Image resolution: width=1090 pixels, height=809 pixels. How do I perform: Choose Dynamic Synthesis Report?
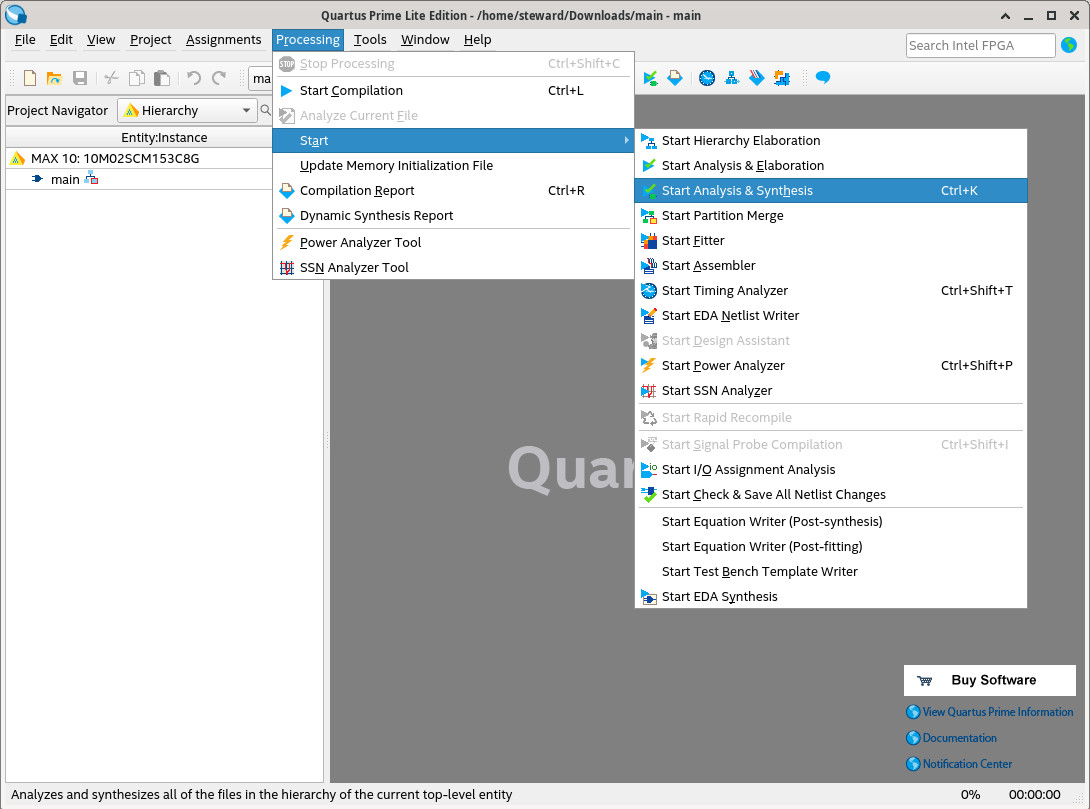coord(453,215)
